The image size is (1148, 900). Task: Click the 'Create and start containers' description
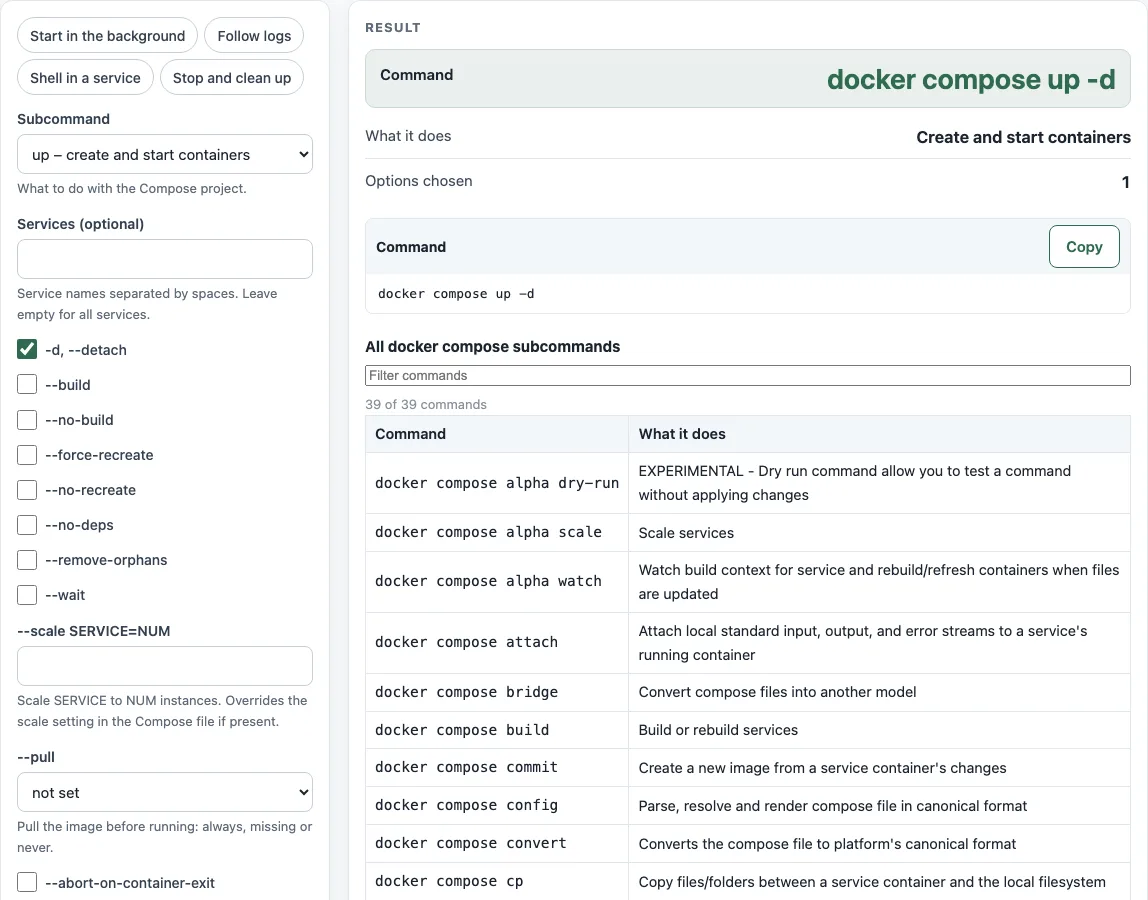1023,137
